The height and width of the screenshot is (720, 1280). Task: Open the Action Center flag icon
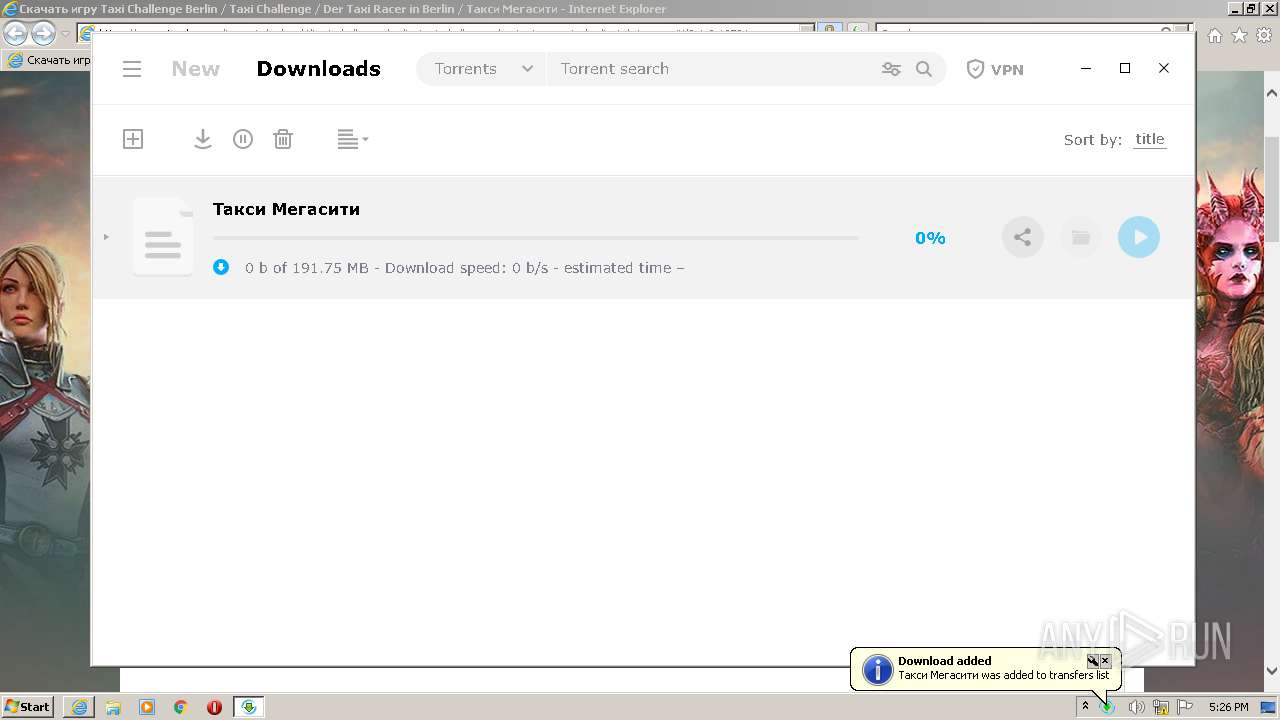[1185, 707]
